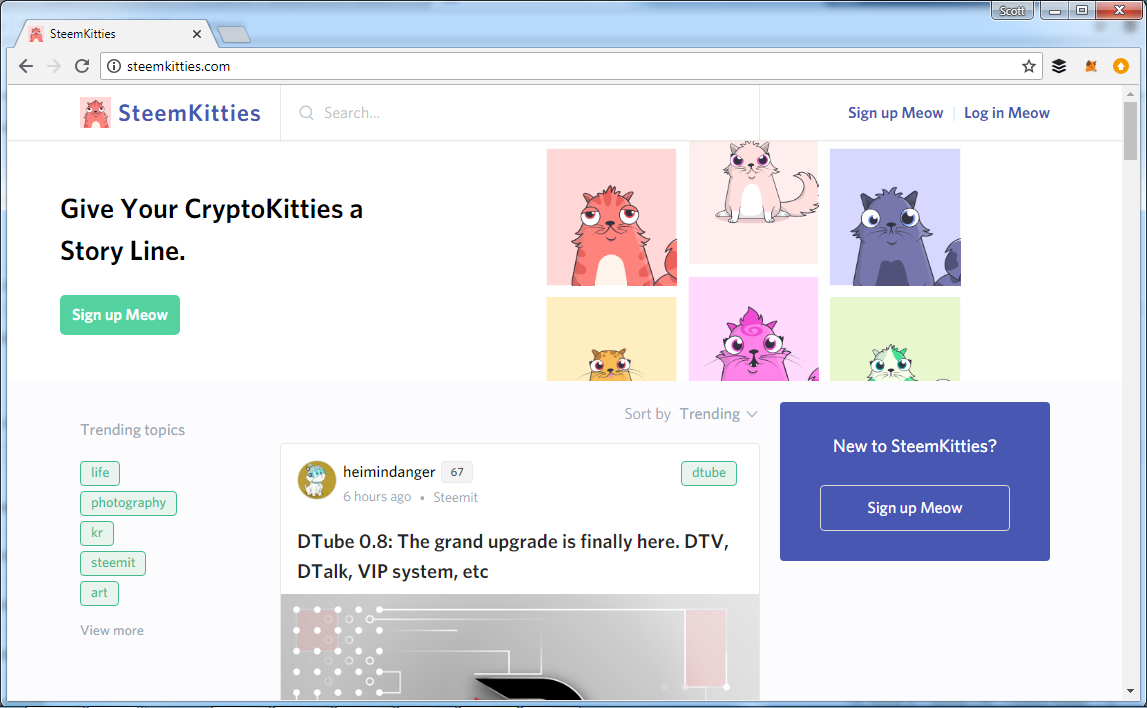Click the browser back arrow

(26, 66)
